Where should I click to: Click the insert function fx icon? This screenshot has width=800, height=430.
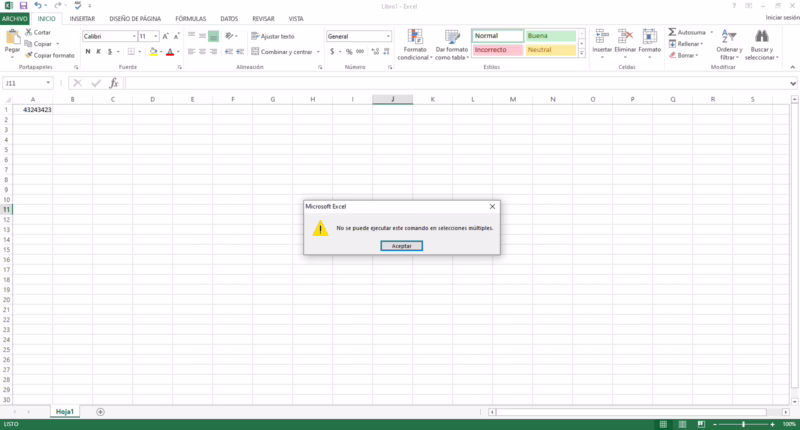pos(114,83)
